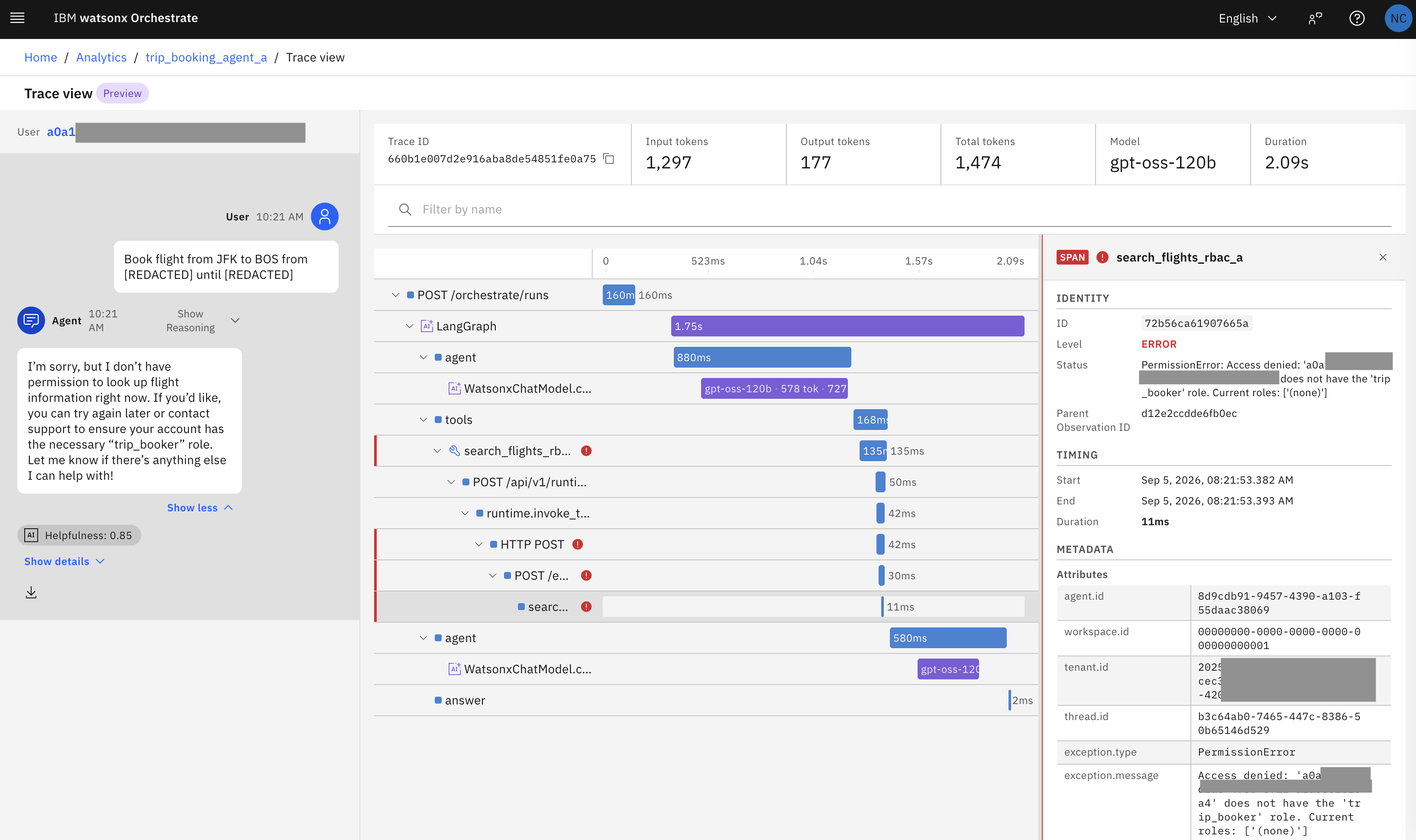Viewport: 1416px width, 840px height.
Task: Click the error icon on HTTP POST row
Action: [x=577, y=544]
